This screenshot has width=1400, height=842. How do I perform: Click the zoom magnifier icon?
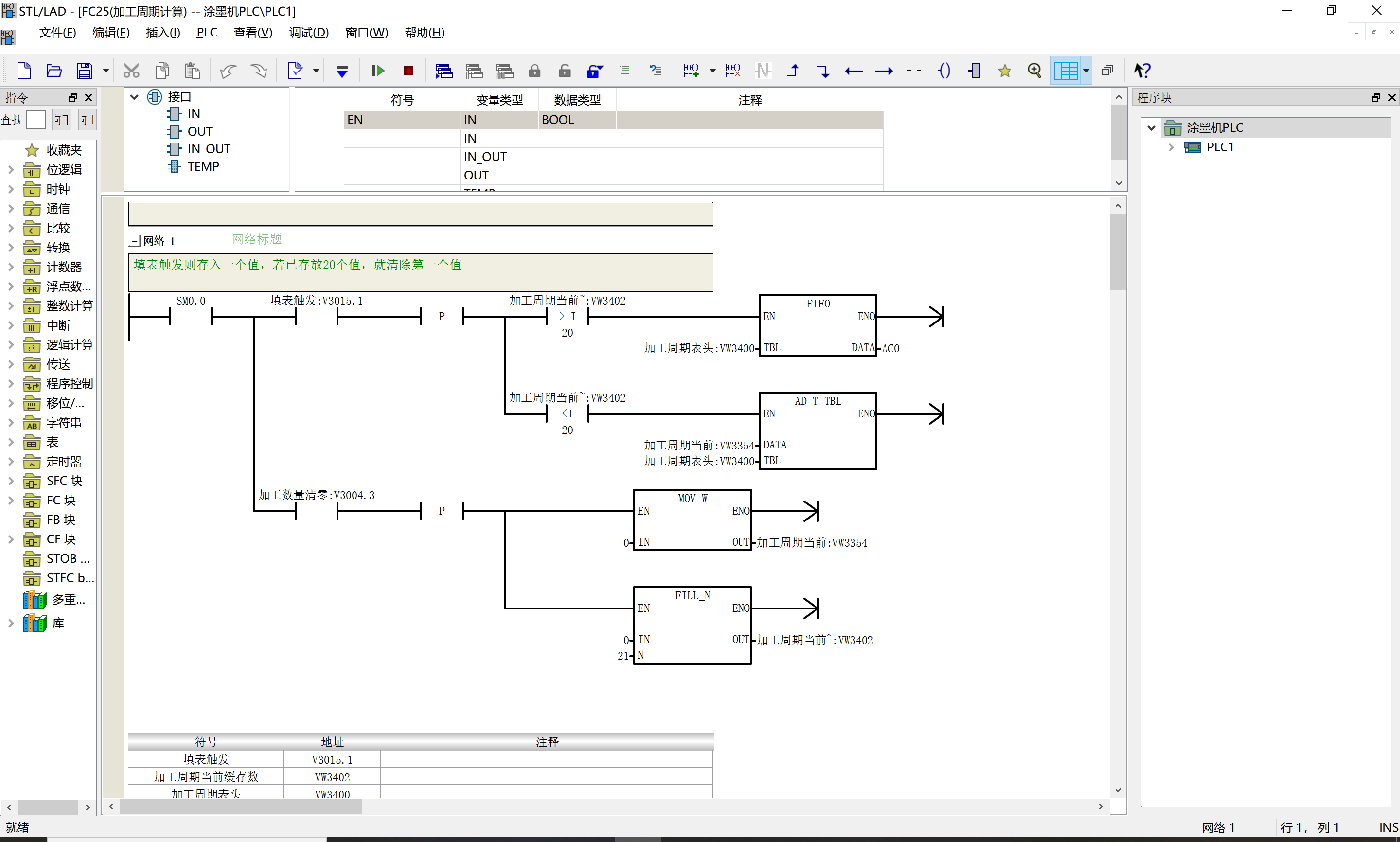pos(1035,71)
